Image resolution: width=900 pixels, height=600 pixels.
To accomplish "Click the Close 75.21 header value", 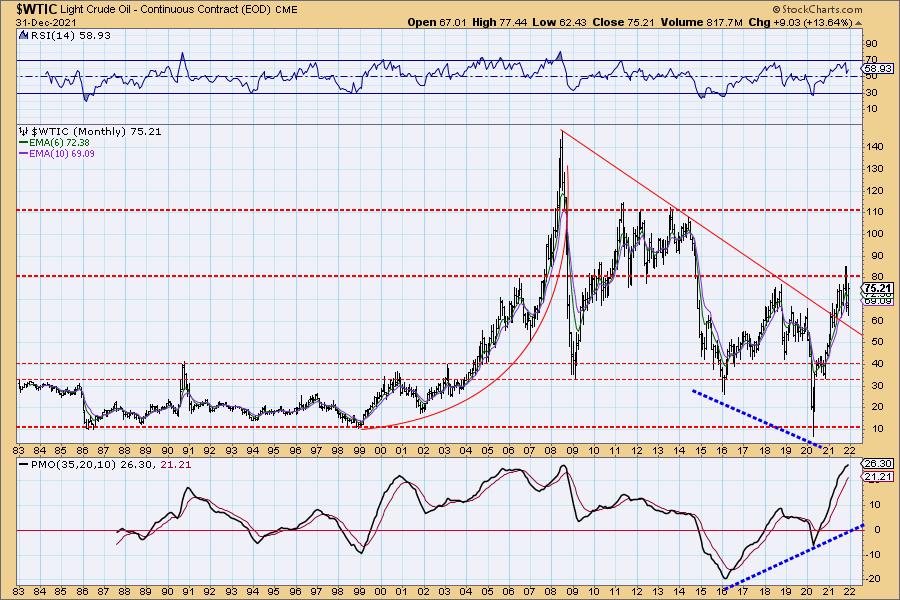I will (624, 22).
